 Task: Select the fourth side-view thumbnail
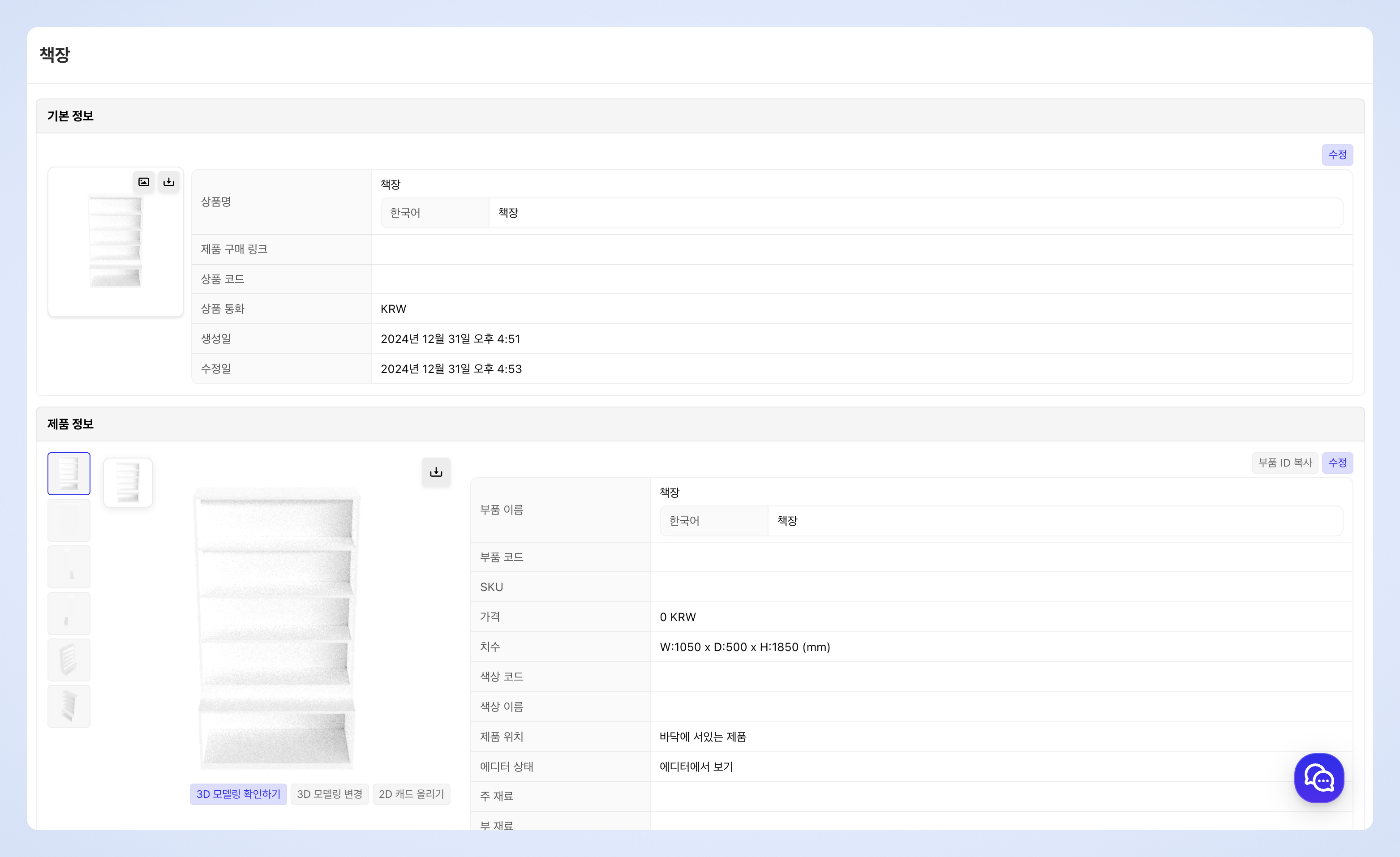(x=69, y=613)
